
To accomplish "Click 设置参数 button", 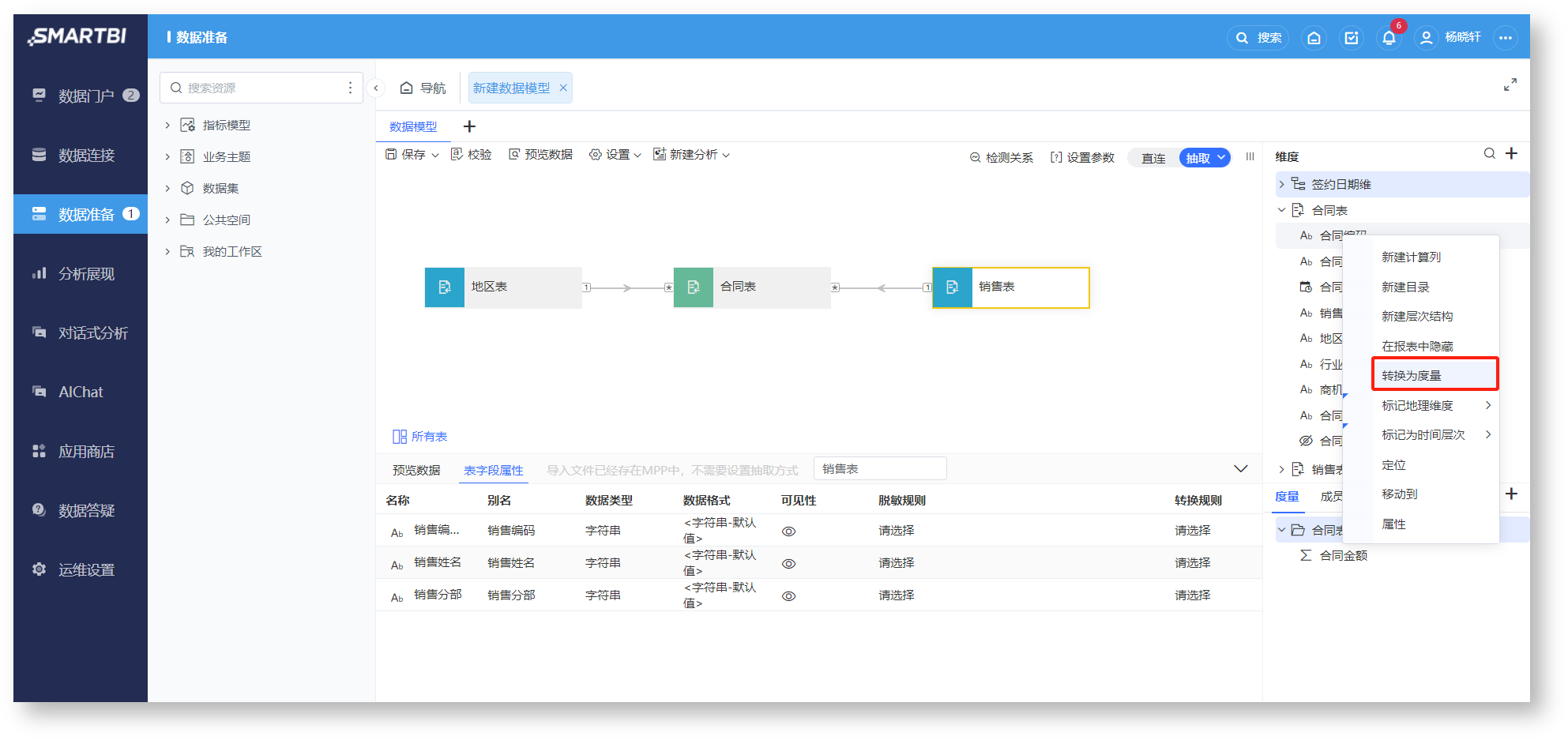I will point(1082,158).
